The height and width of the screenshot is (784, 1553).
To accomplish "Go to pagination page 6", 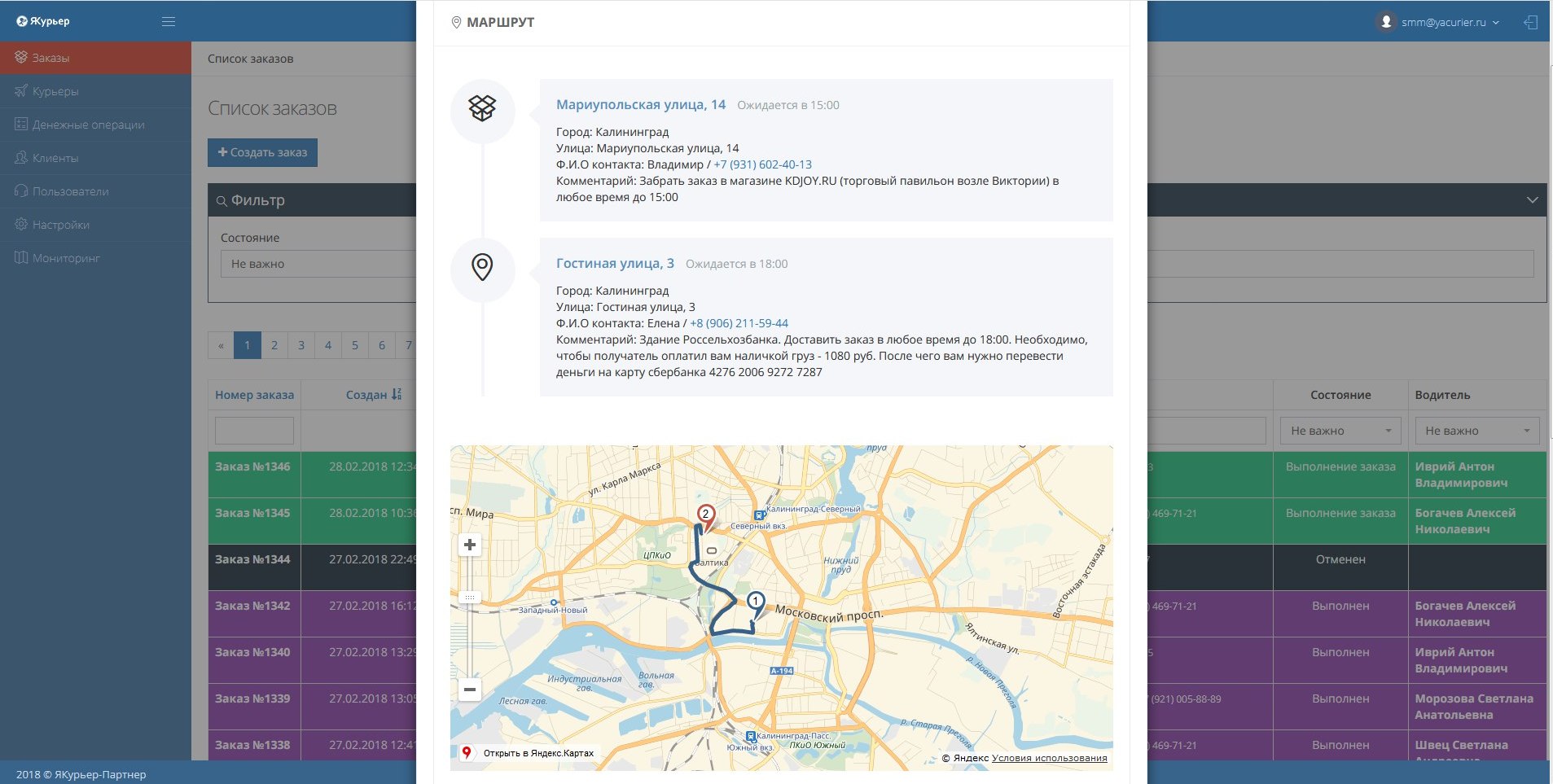I will point(382,345).
